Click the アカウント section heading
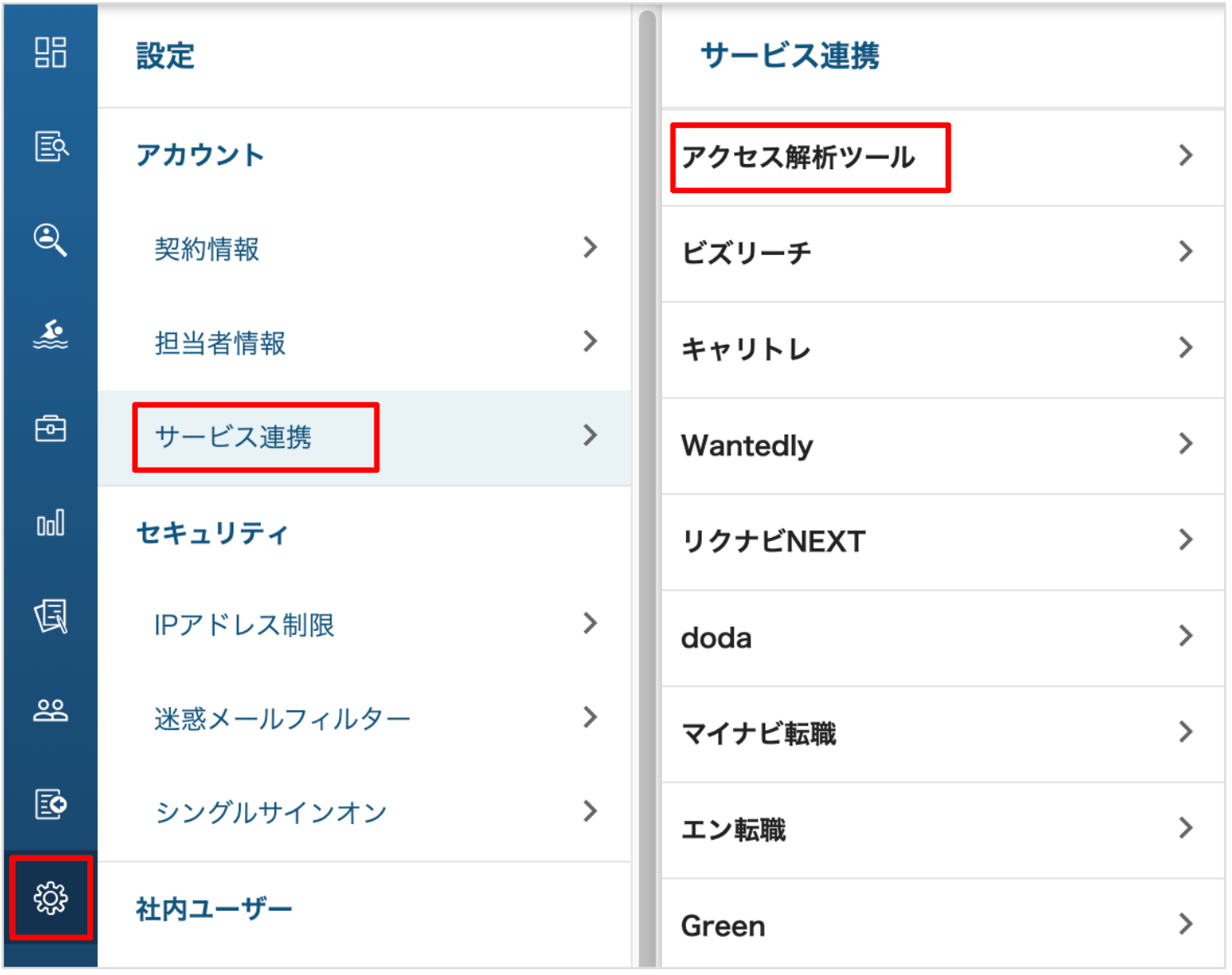This screenshot has width=1232, height=975. (x=200, y=155)
